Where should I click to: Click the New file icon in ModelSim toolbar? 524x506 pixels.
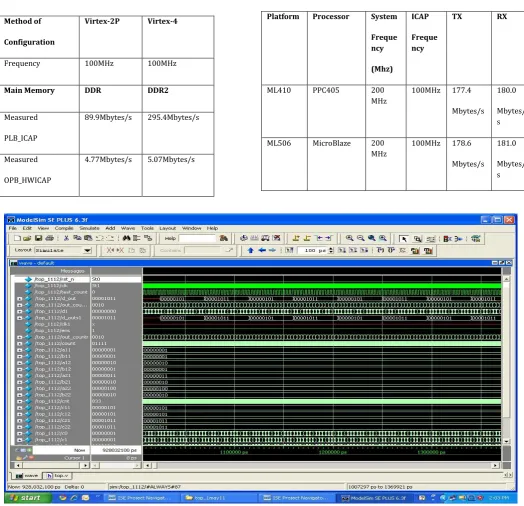[17, 238]
